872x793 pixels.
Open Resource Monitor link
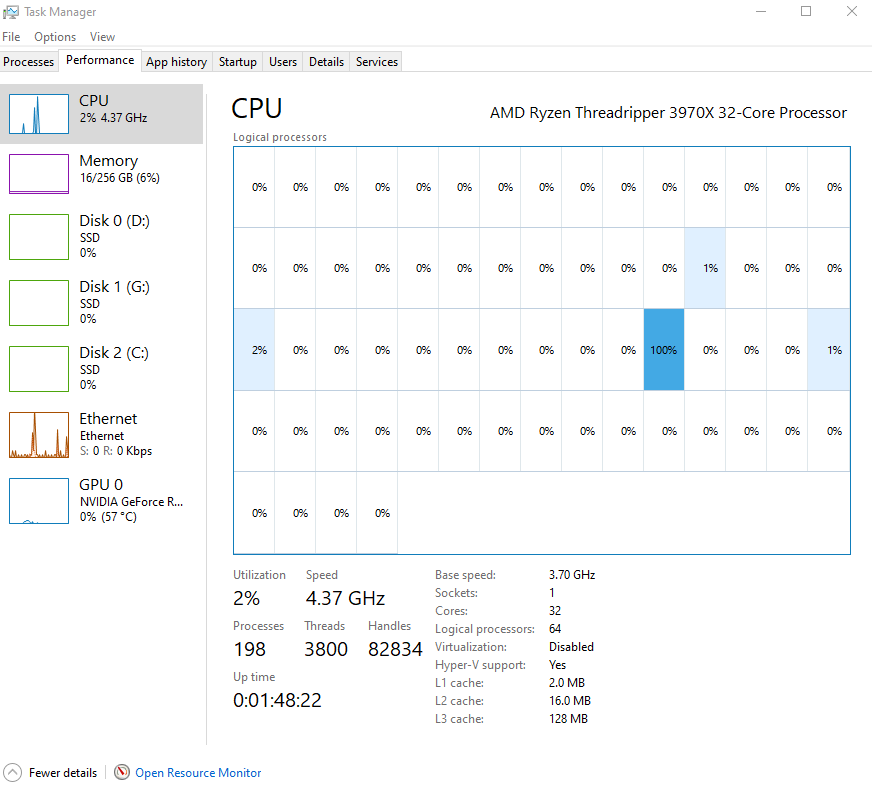pyautogui.click(x=198, y=772)
